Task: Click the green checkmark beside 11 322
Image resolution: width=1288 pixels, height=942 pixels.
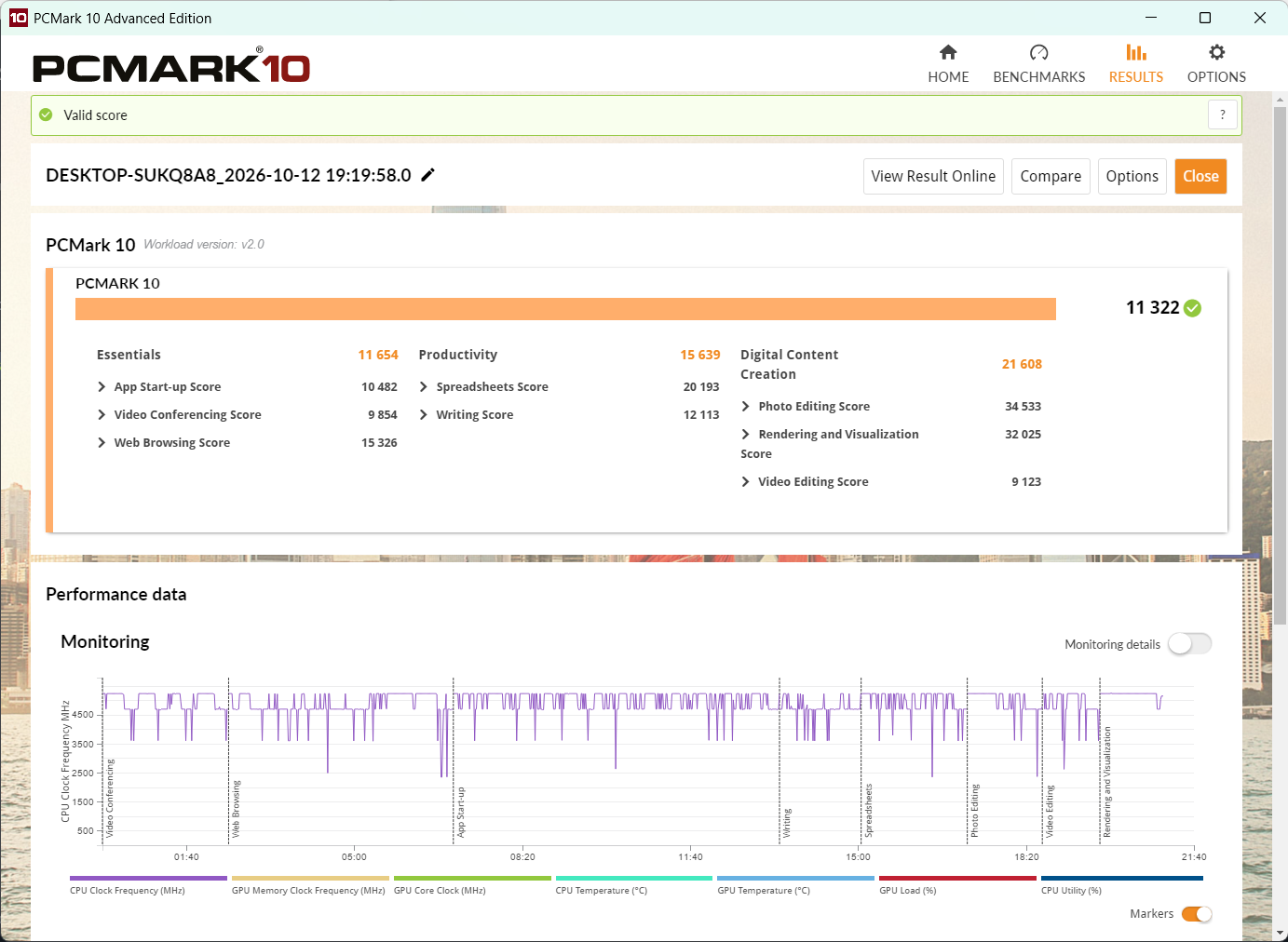Action: click(1192, 308)
